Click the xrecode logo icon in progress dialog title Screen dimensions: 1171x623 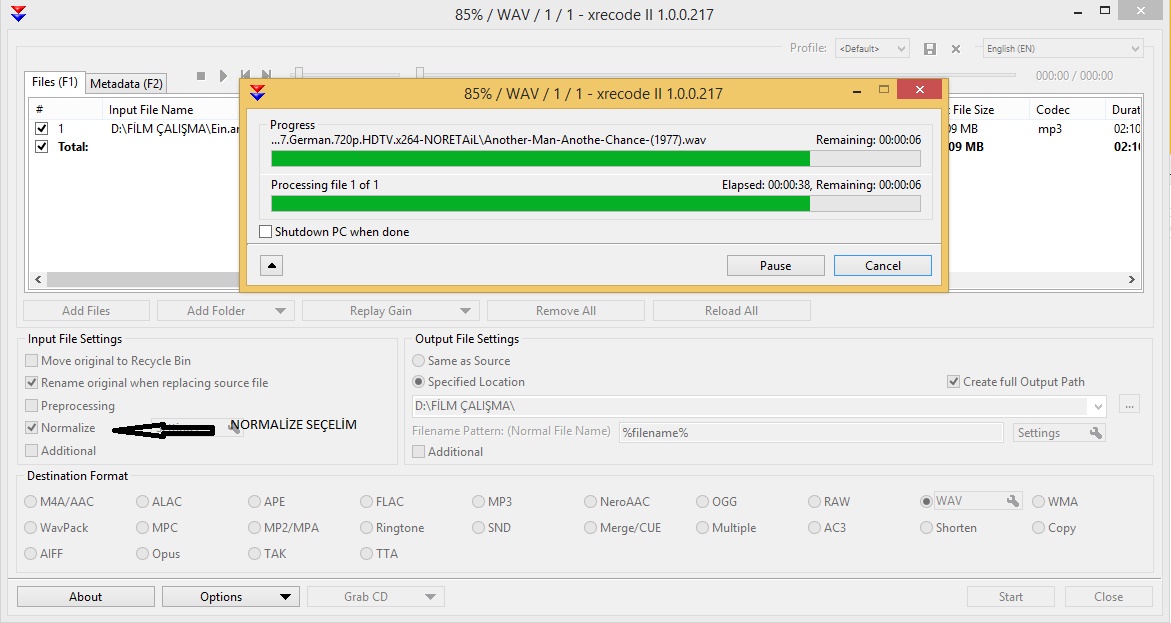(258, 93)
